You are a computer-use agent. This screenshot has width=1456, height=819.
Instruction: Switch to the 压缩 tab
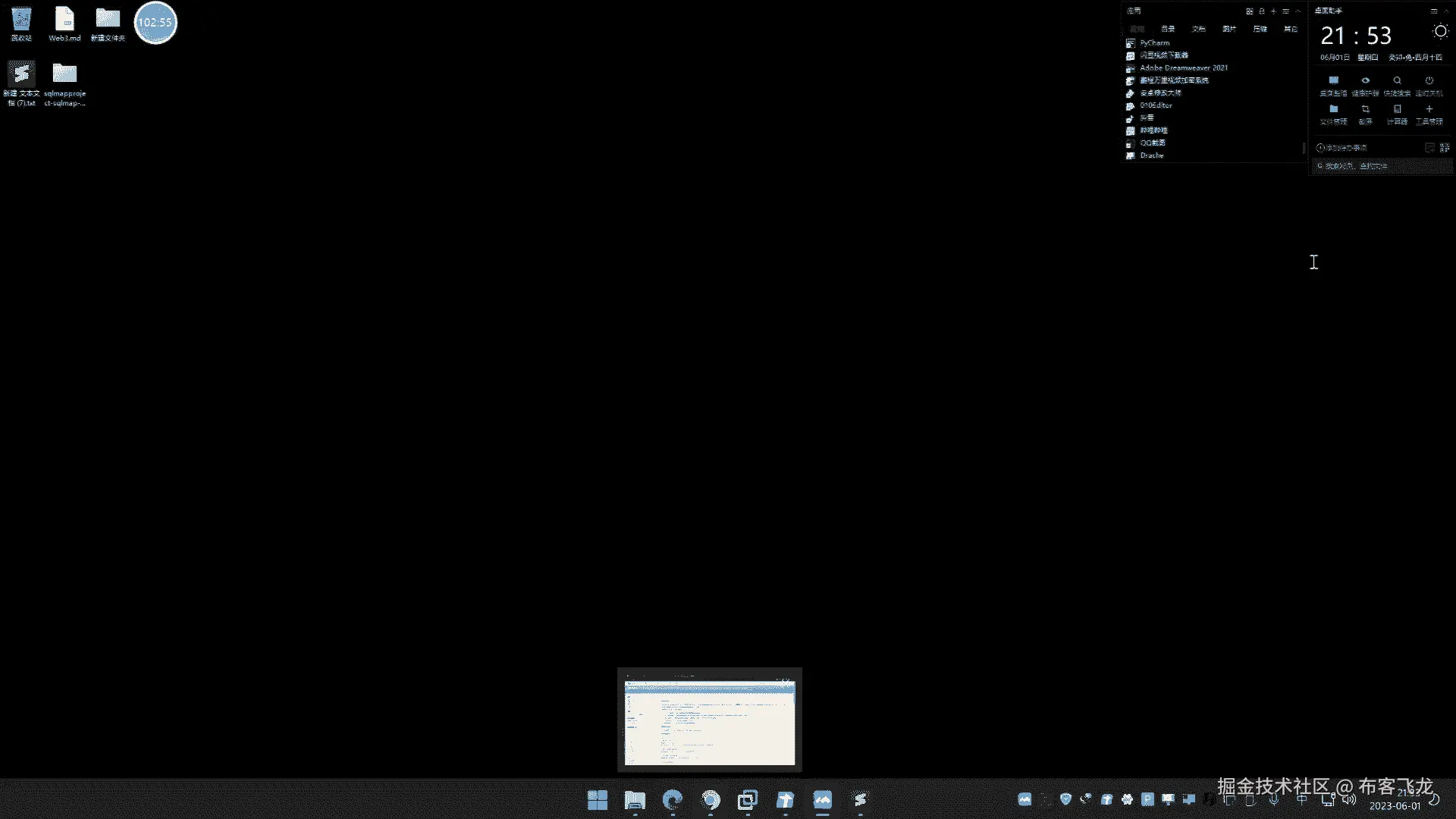point(1260,29)
